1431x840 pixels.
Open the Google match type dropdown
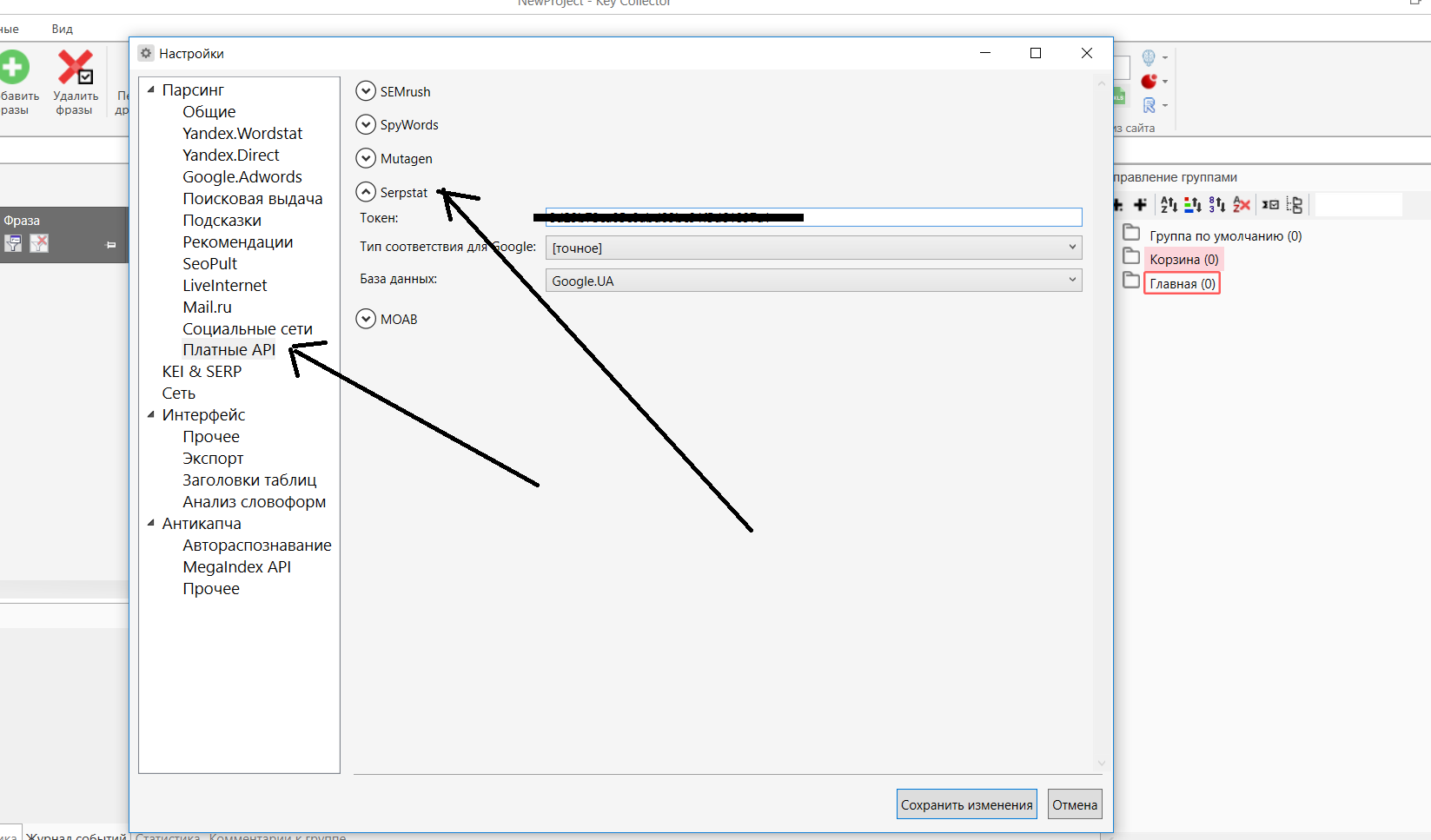[813, 248]
